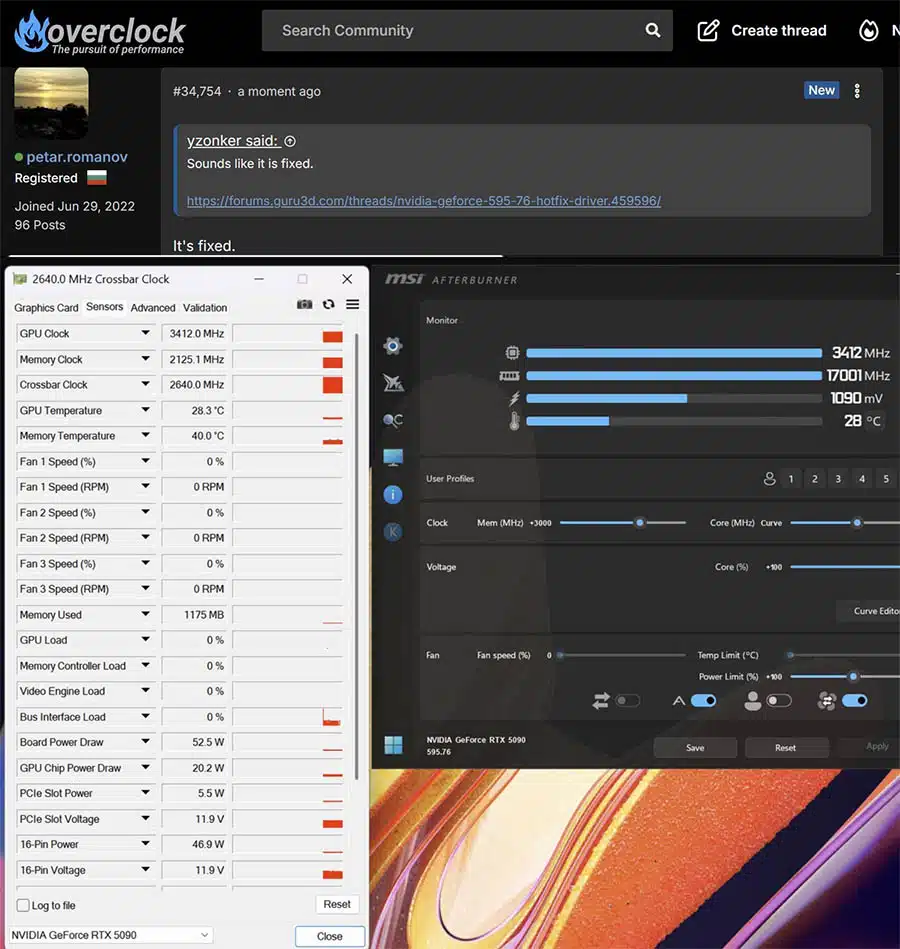Click the blue information icon in Afterburner
The height and width of the screenshot is (949, 900).
(393, 494)
